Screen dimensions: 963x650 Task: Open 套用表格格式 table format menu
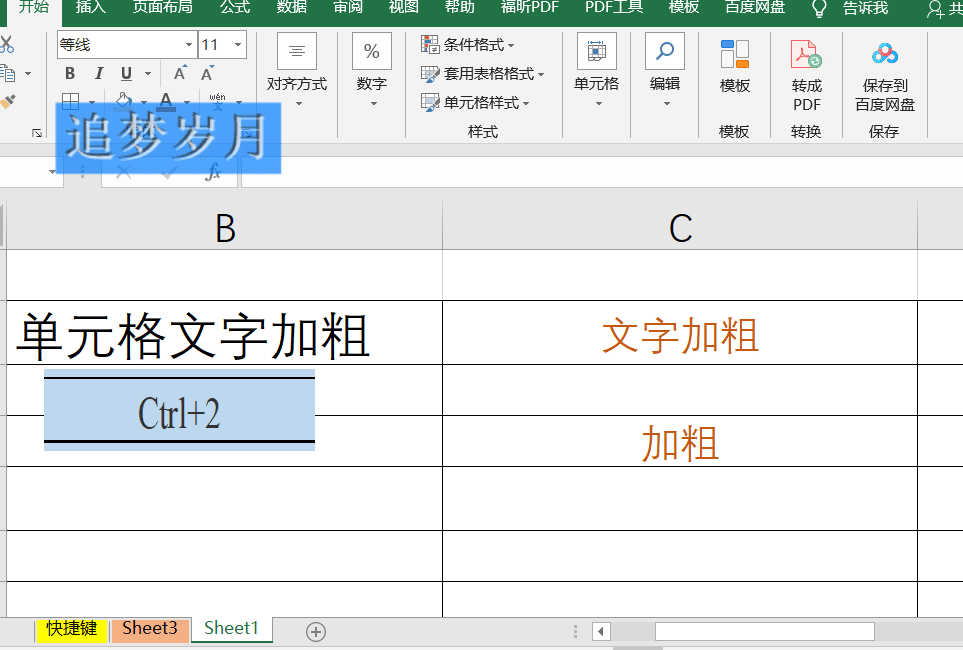(483, 74)
